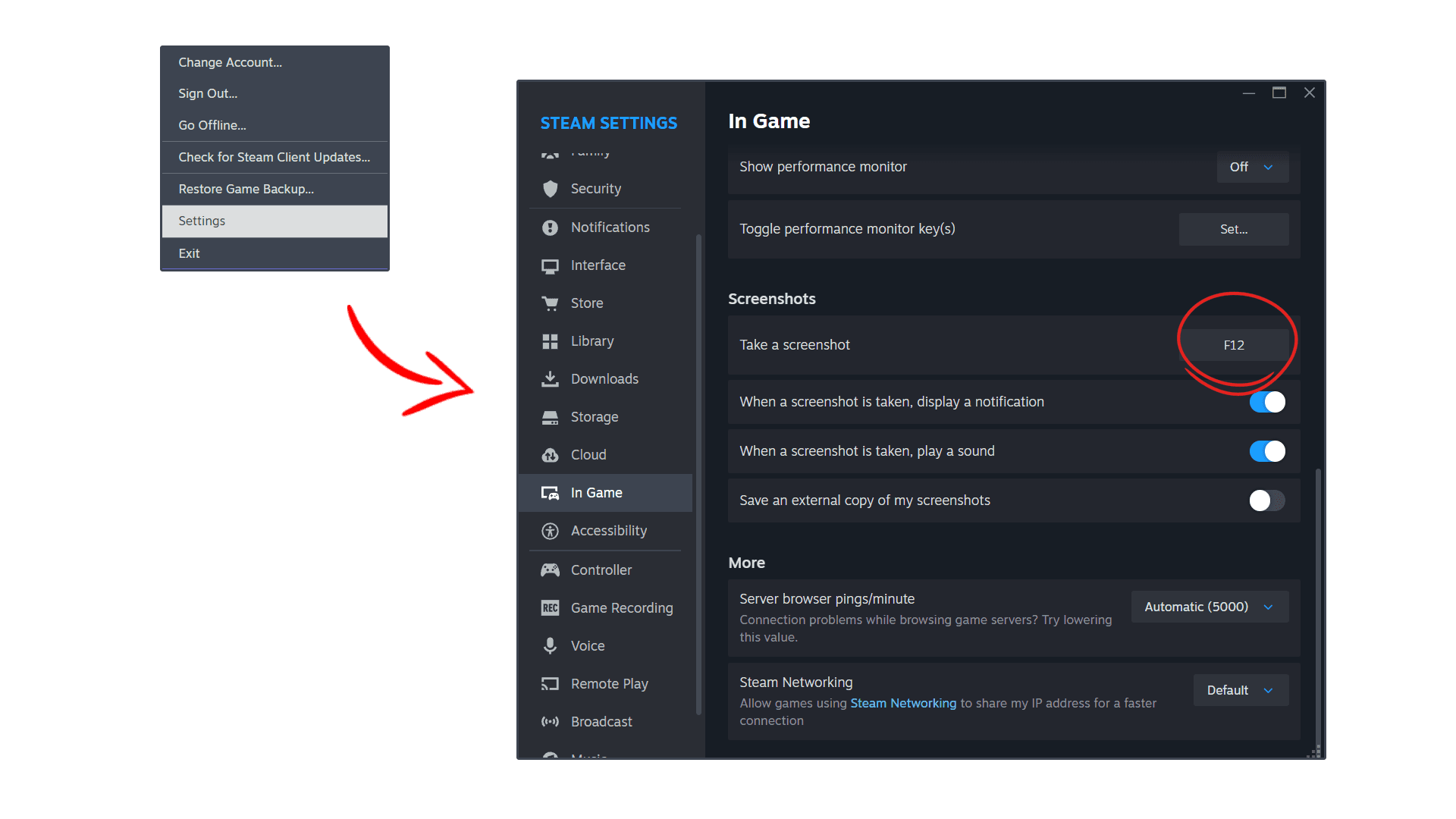Viewport: 1456px width, 819px height.
Task: Set the toggle performance monitor key
Action: point(1234,229)
